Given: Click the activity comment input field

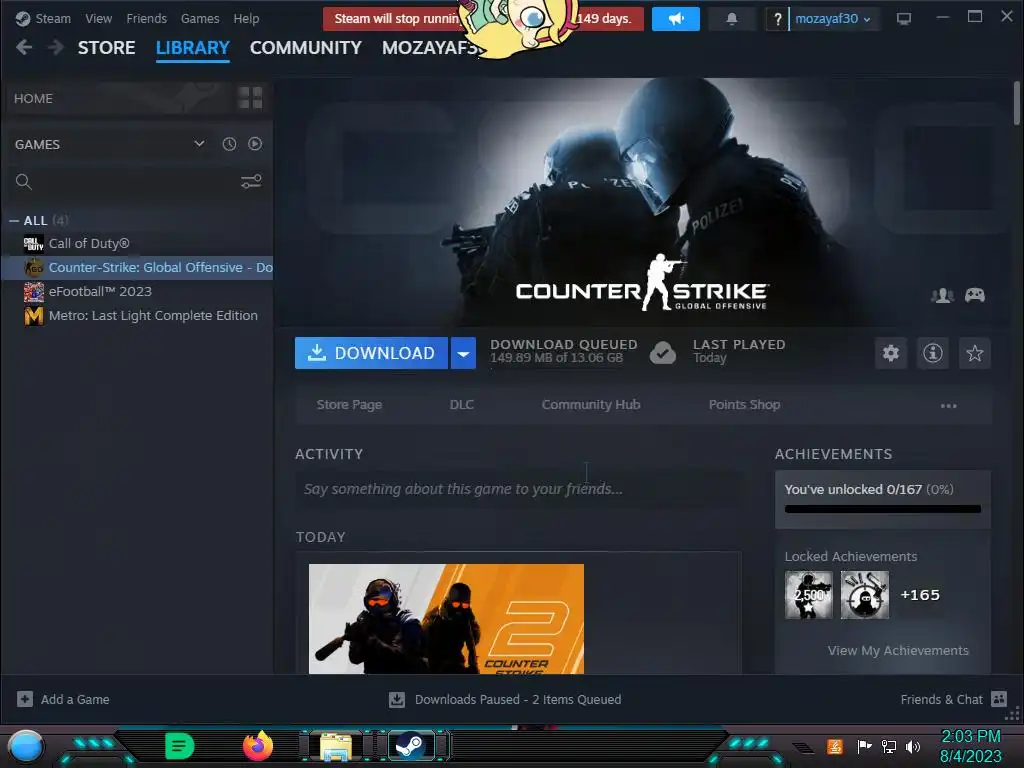Looking at the screenshot, I should (x=519, y=488).
